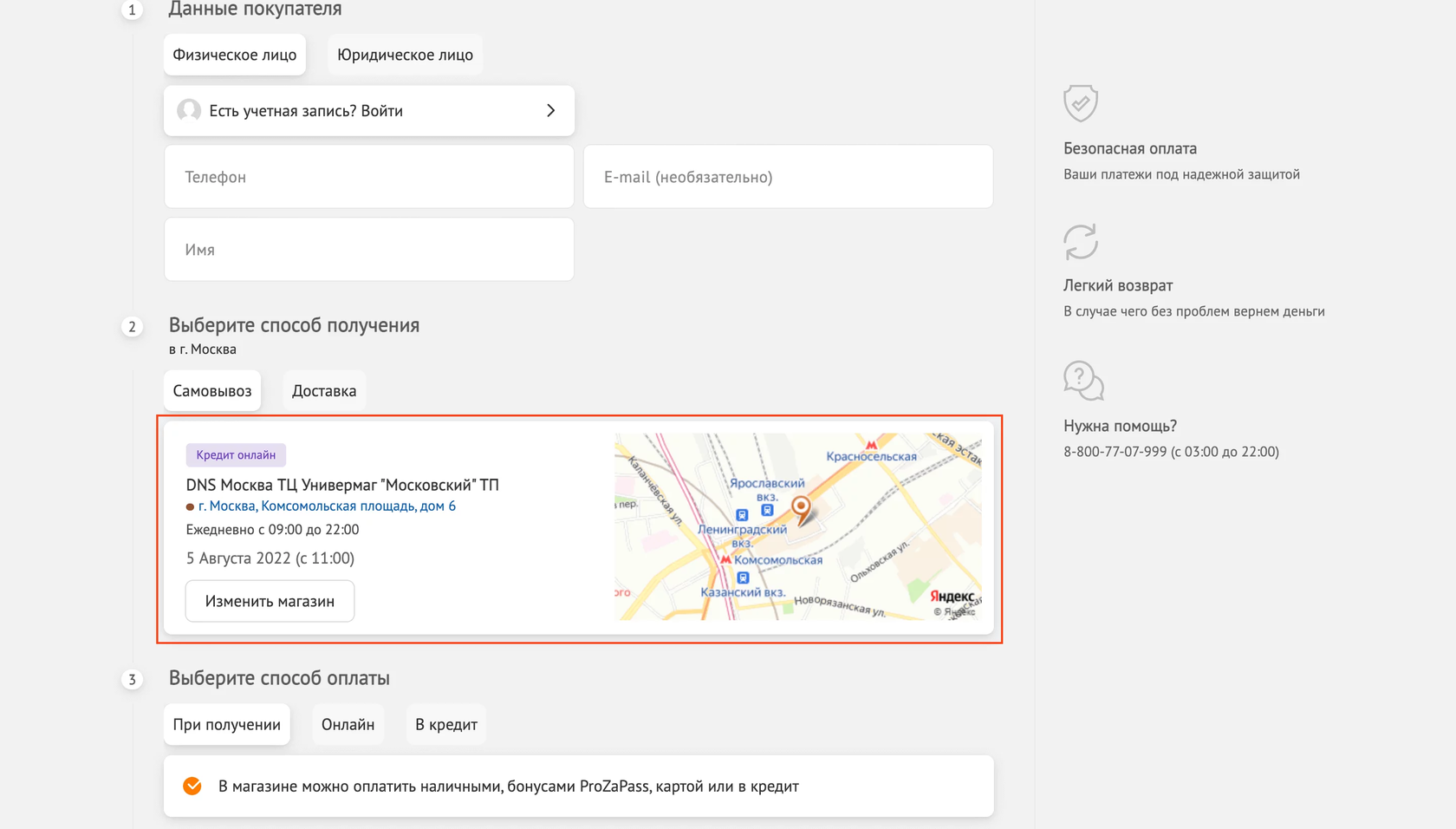Open the Есть учетная запись? Войти login row

(x=369, y=111)
